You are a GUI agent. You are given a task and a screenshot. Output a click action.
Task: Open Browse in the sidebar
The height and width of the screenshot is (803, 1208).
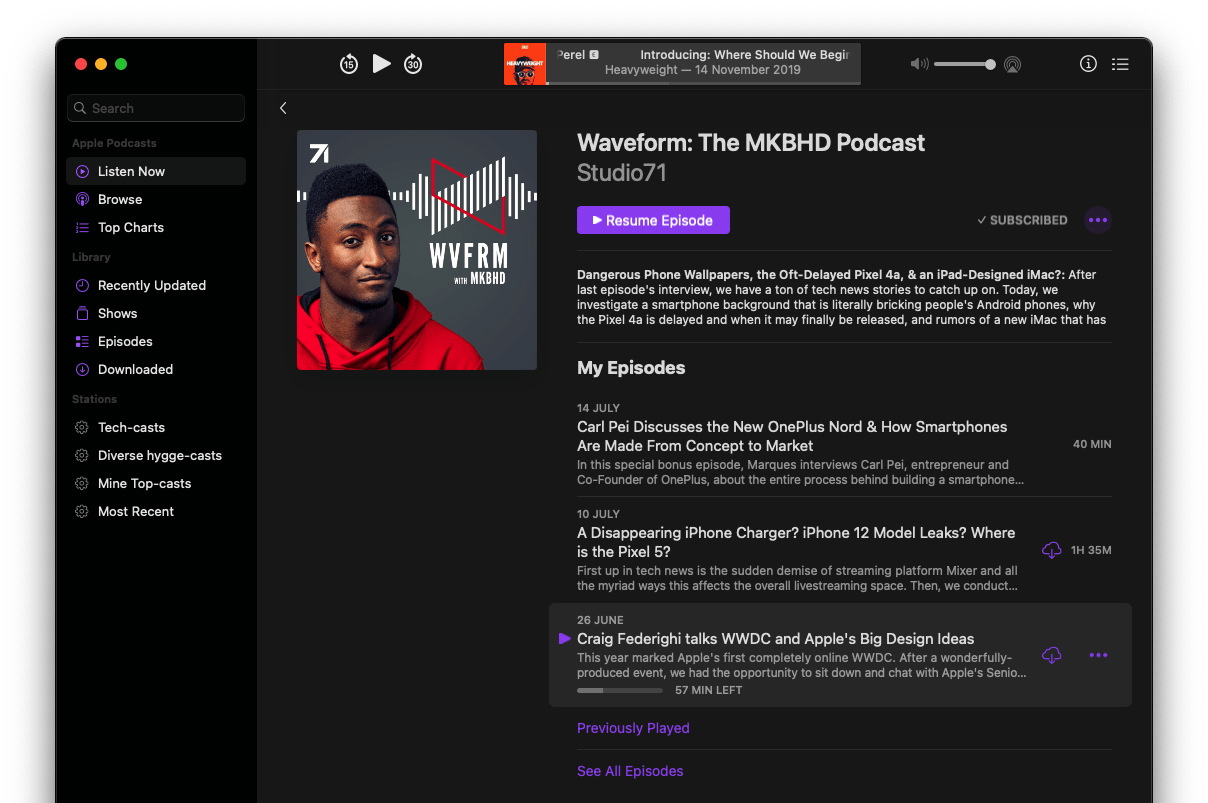coord(156,199)
